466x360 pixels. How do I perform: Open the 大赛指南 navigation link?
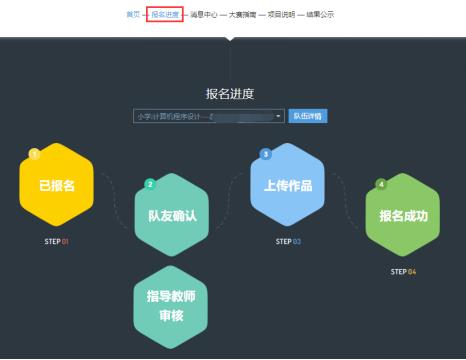(x=242, y=14)
